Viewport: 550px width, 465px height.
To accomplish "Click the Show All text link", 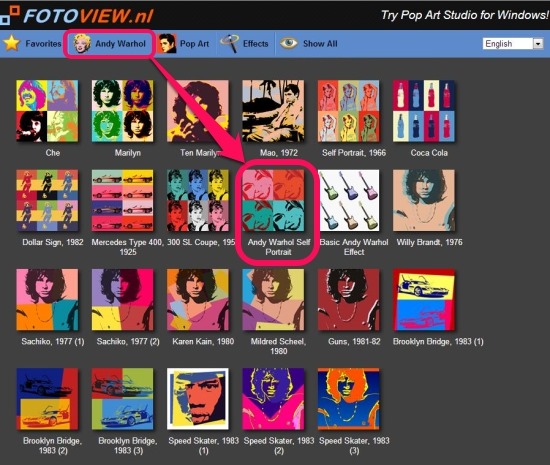I will tap(320, 44).
